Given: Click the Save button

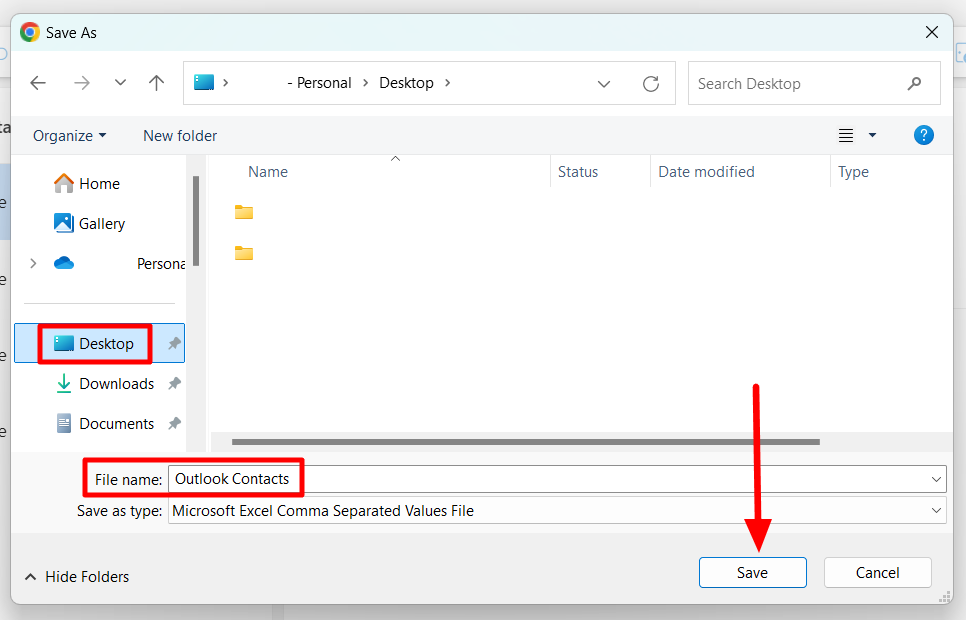Looking at the screenshot, I should pyautogui.click(x=752, y=573).
